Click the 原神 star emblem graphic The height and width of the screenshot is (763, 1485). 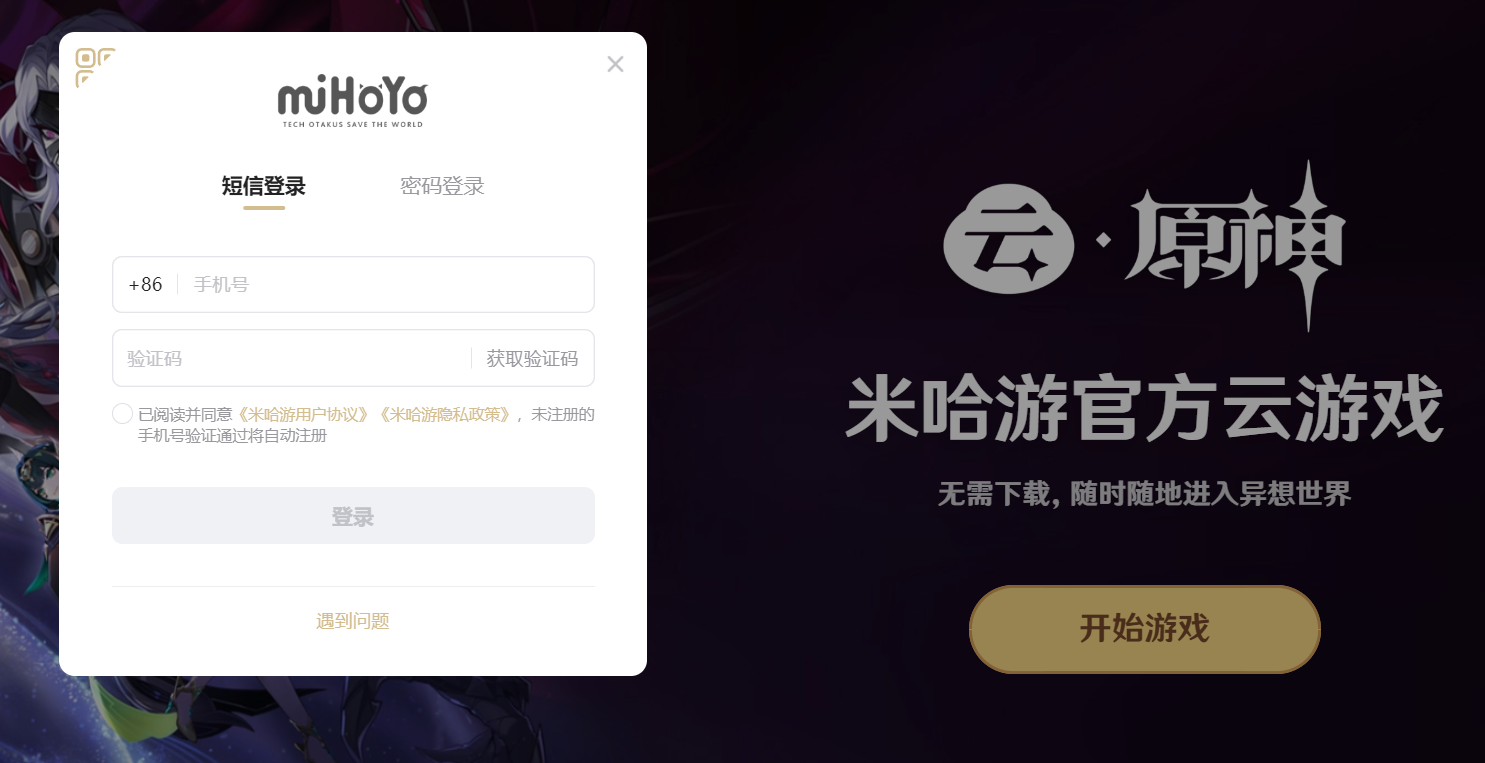[x=1309, y=245]
